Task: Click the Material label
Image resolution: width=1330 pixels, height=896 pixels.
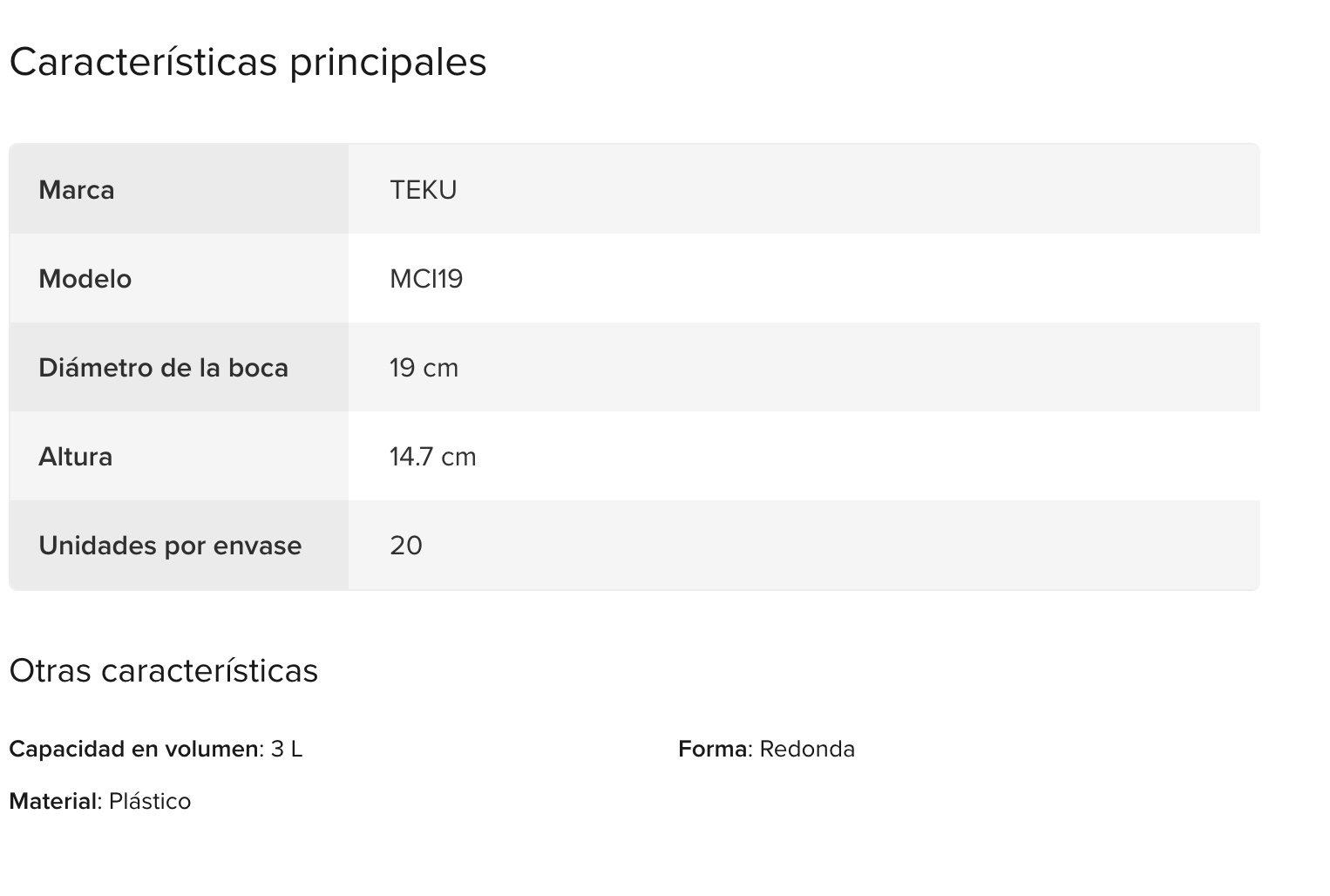Action: click(x=54, y=802)
